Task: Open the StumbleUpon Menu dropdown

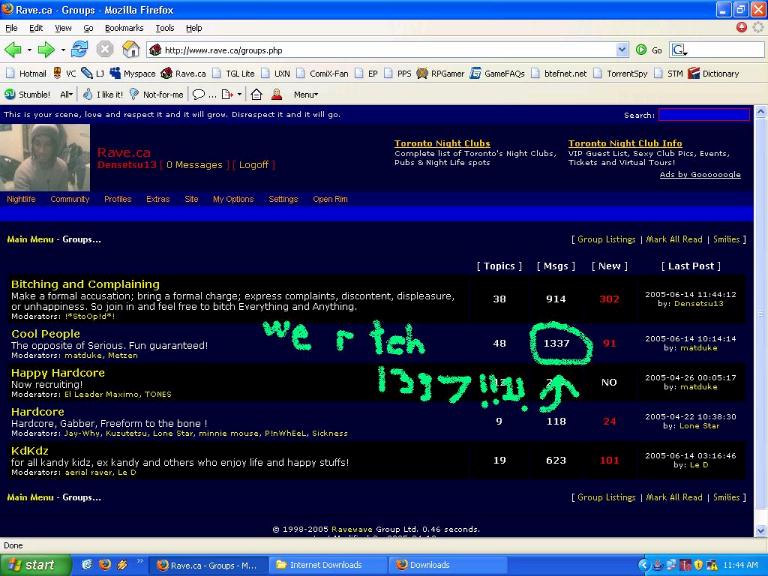Action: [305, 95]
